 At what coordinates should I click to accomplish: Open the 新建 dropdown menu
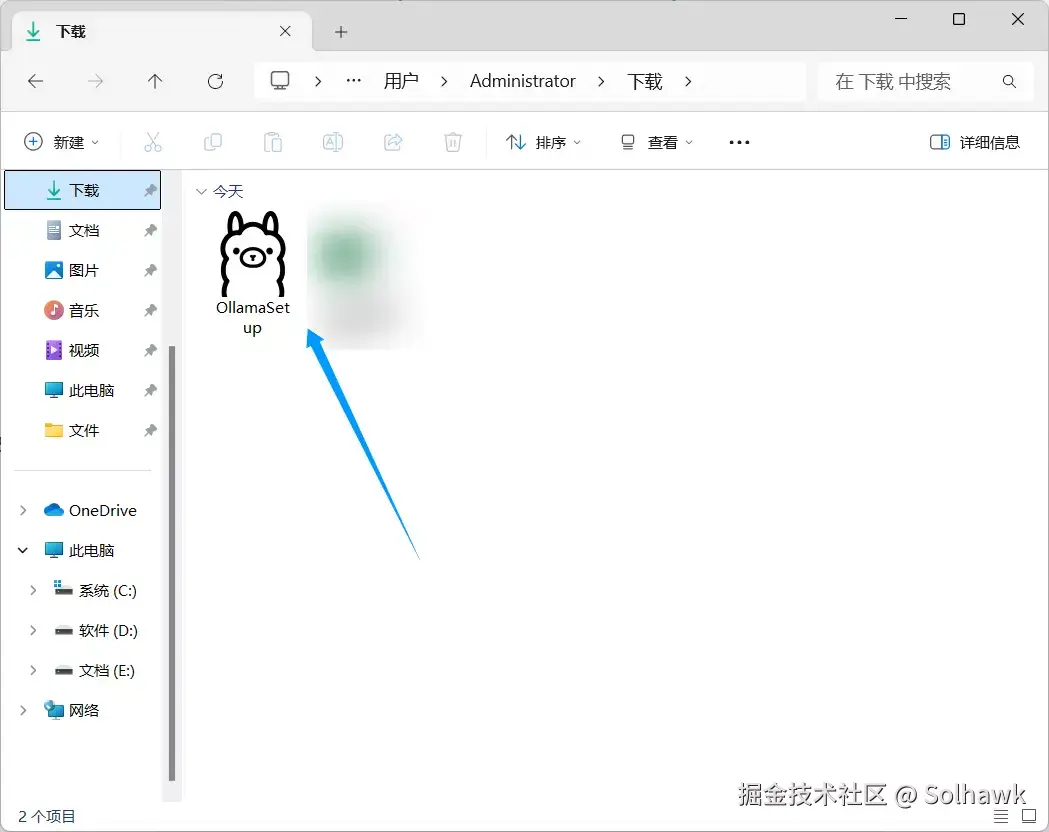point(62,142)
